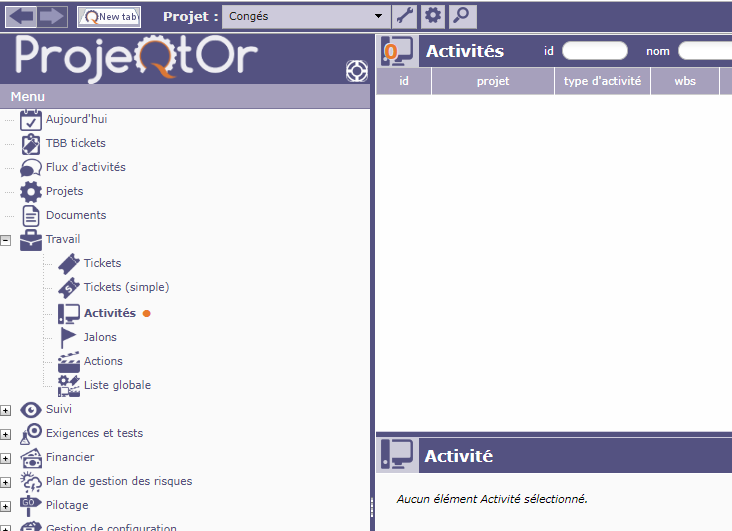The image size is (732, 531).
Task: Click the Financier money icon
Action: pos(31,458)
